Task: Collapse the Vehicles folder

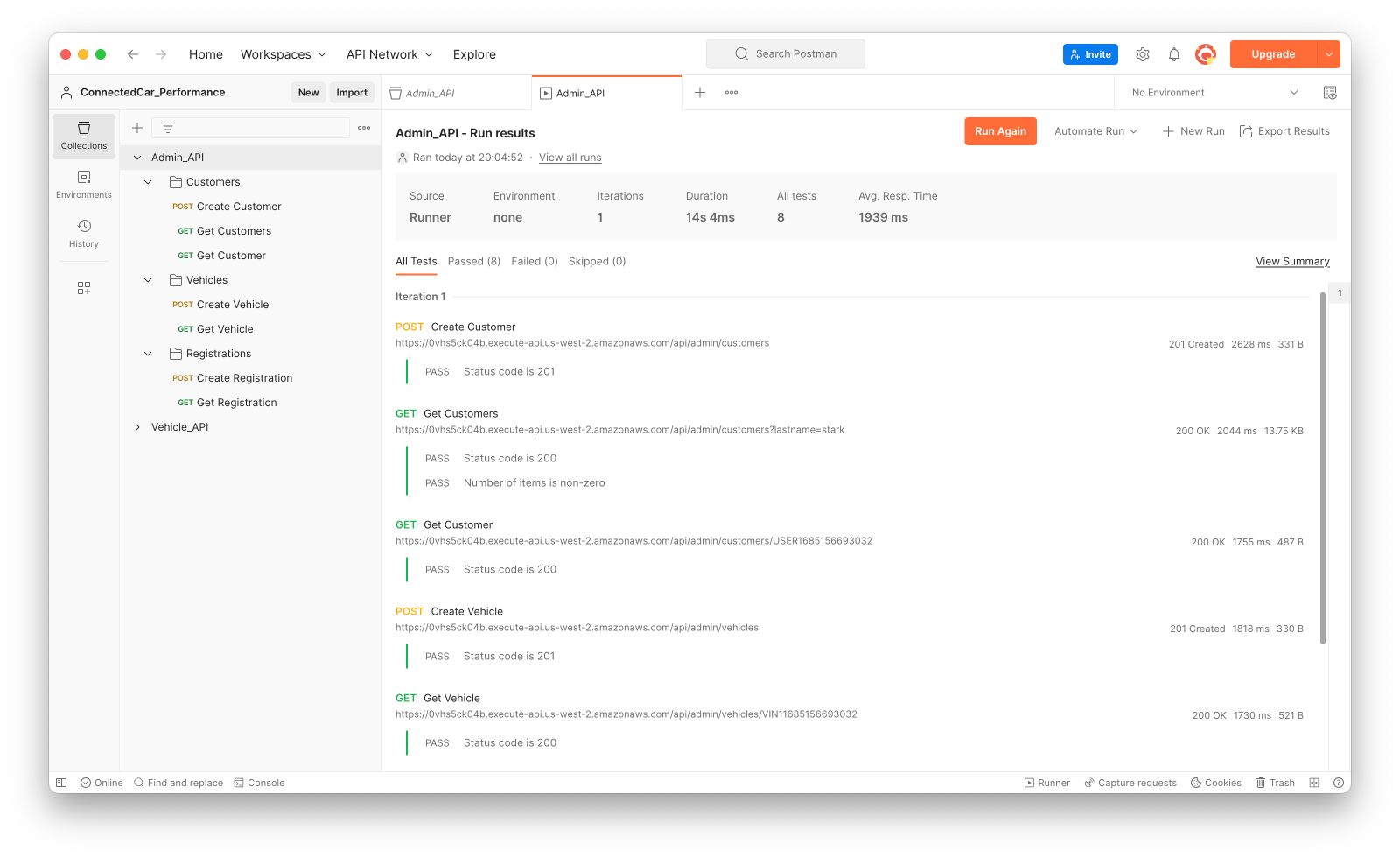Action: tap(148, 280)
